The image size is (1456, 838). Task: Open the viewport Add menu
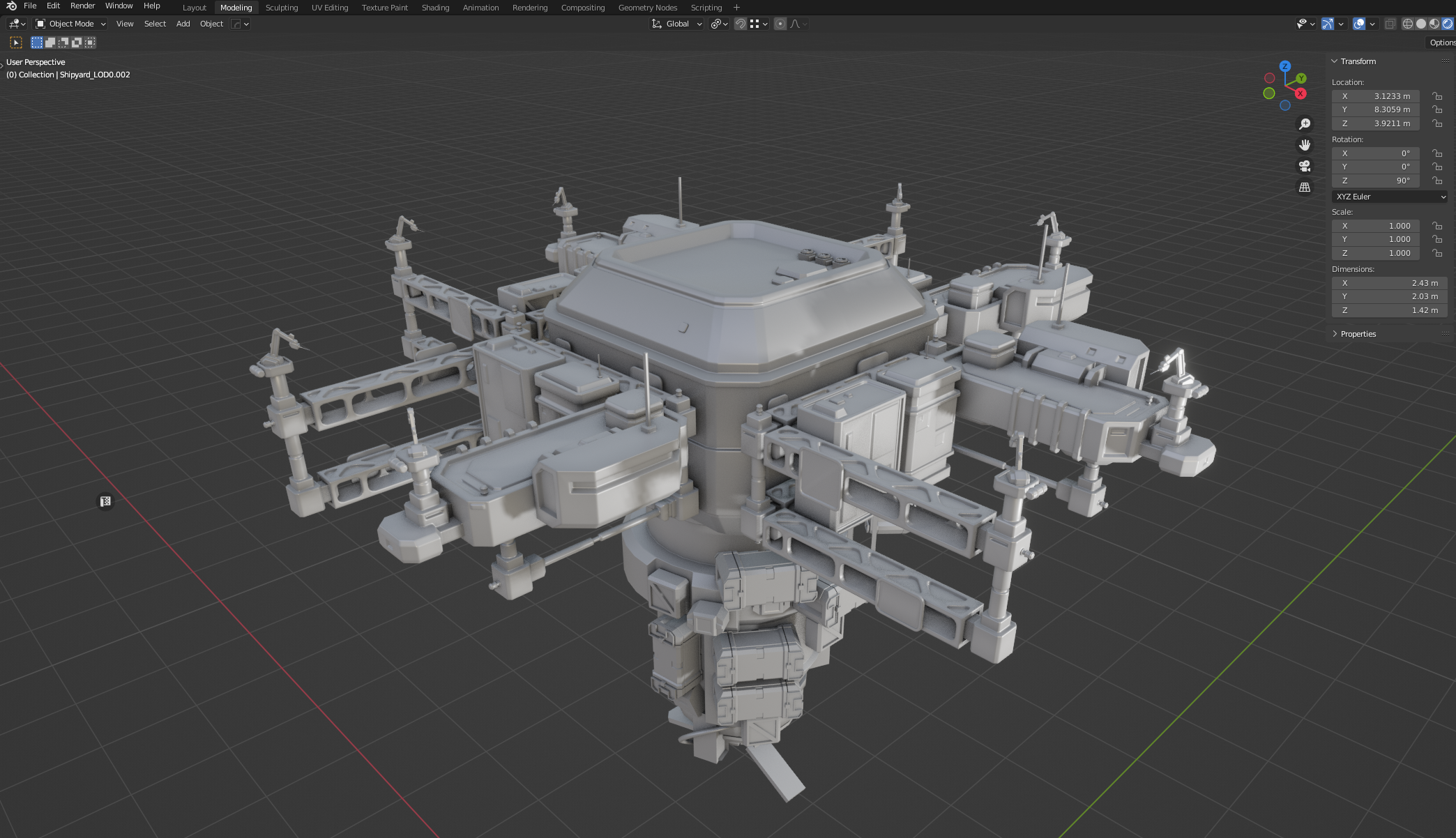183,24
